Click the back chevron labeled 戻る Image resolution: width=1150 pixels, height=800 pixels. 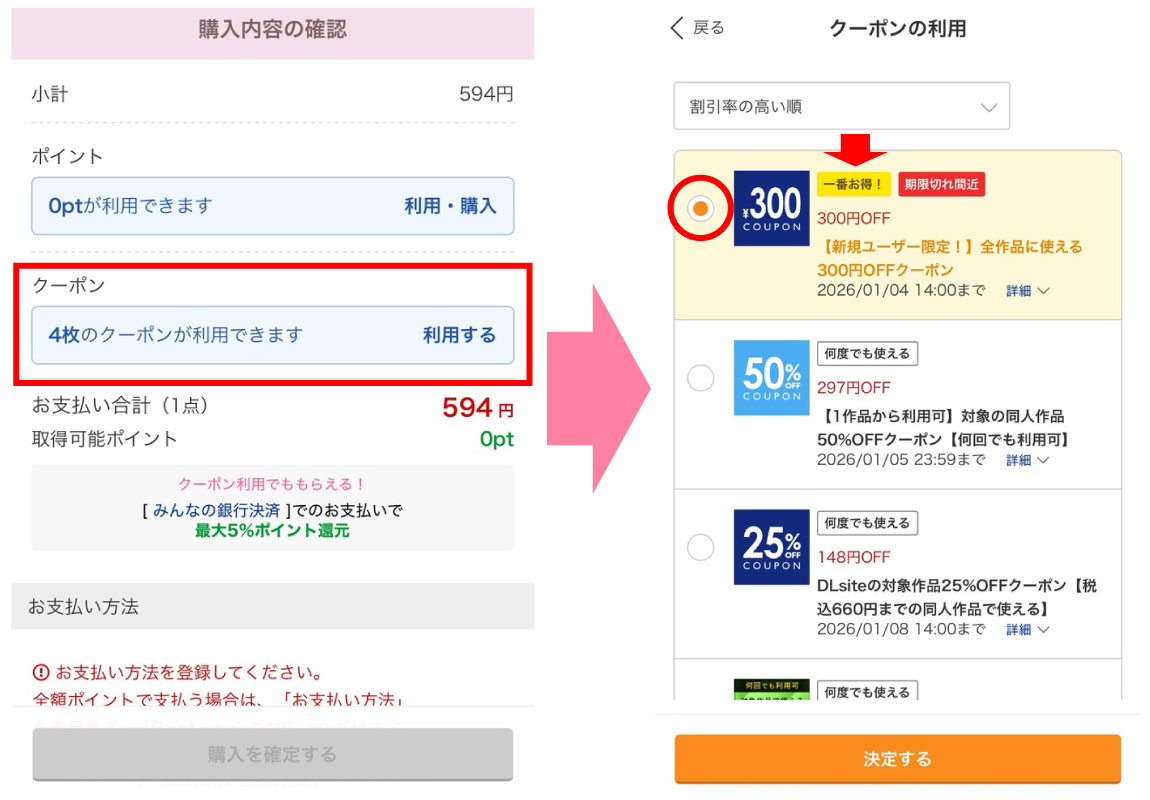pos(696,28)
